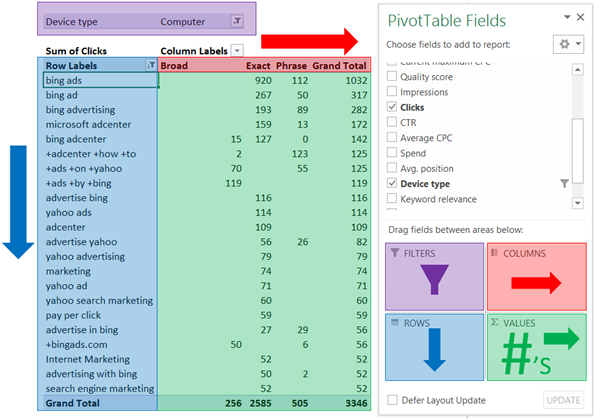Check the CTR field
Image resolution: width=600 pixels, height=420 pixels.
(392, 122)
